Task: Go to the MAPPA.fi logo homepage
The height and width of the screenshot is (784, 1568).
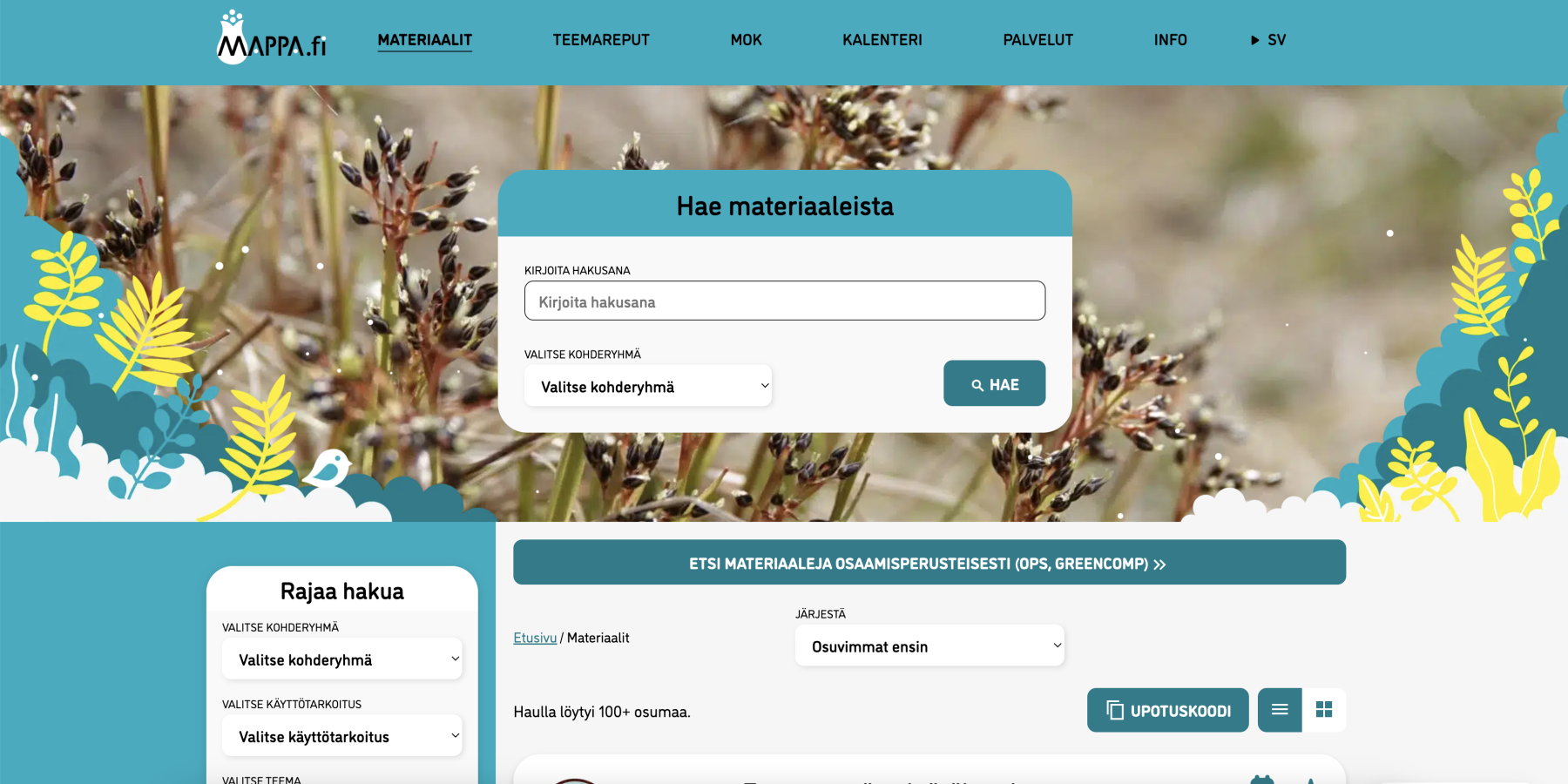Action: [271, 38]
